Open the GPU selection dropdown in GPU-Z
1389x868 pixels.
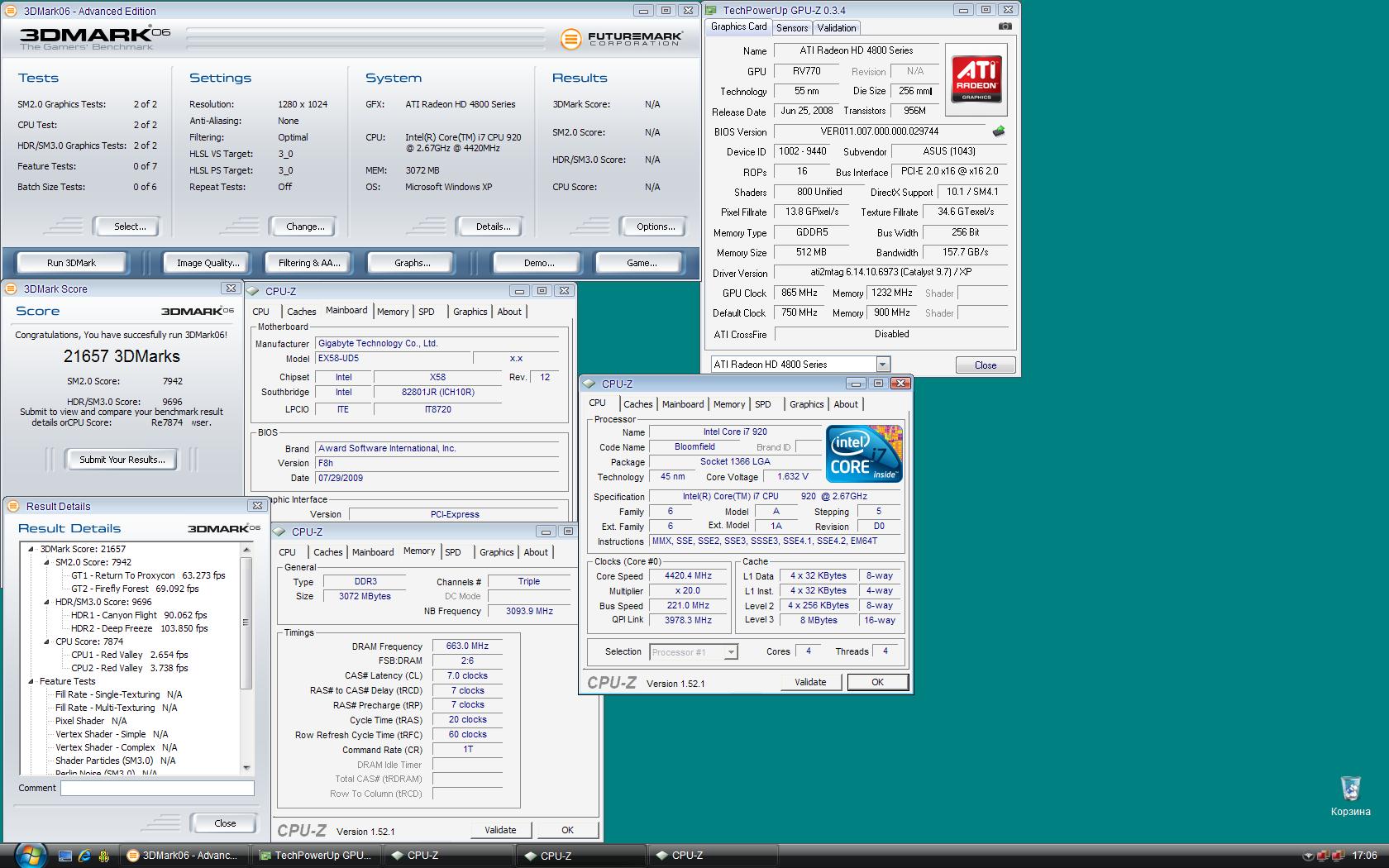[883, 365]
